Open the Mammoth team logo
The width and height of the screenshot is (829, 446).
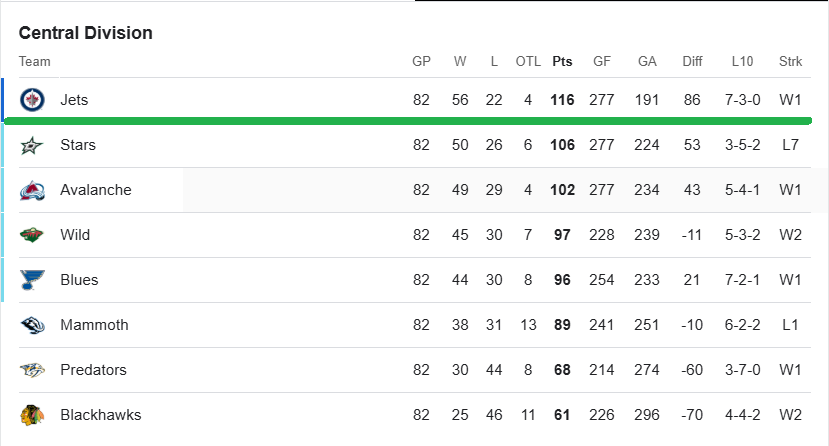click(x=32, y=325)
